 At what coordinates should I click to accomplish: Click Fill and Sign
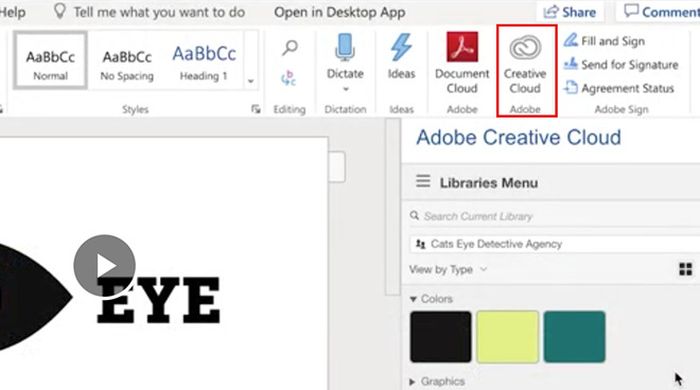(604, 41)
